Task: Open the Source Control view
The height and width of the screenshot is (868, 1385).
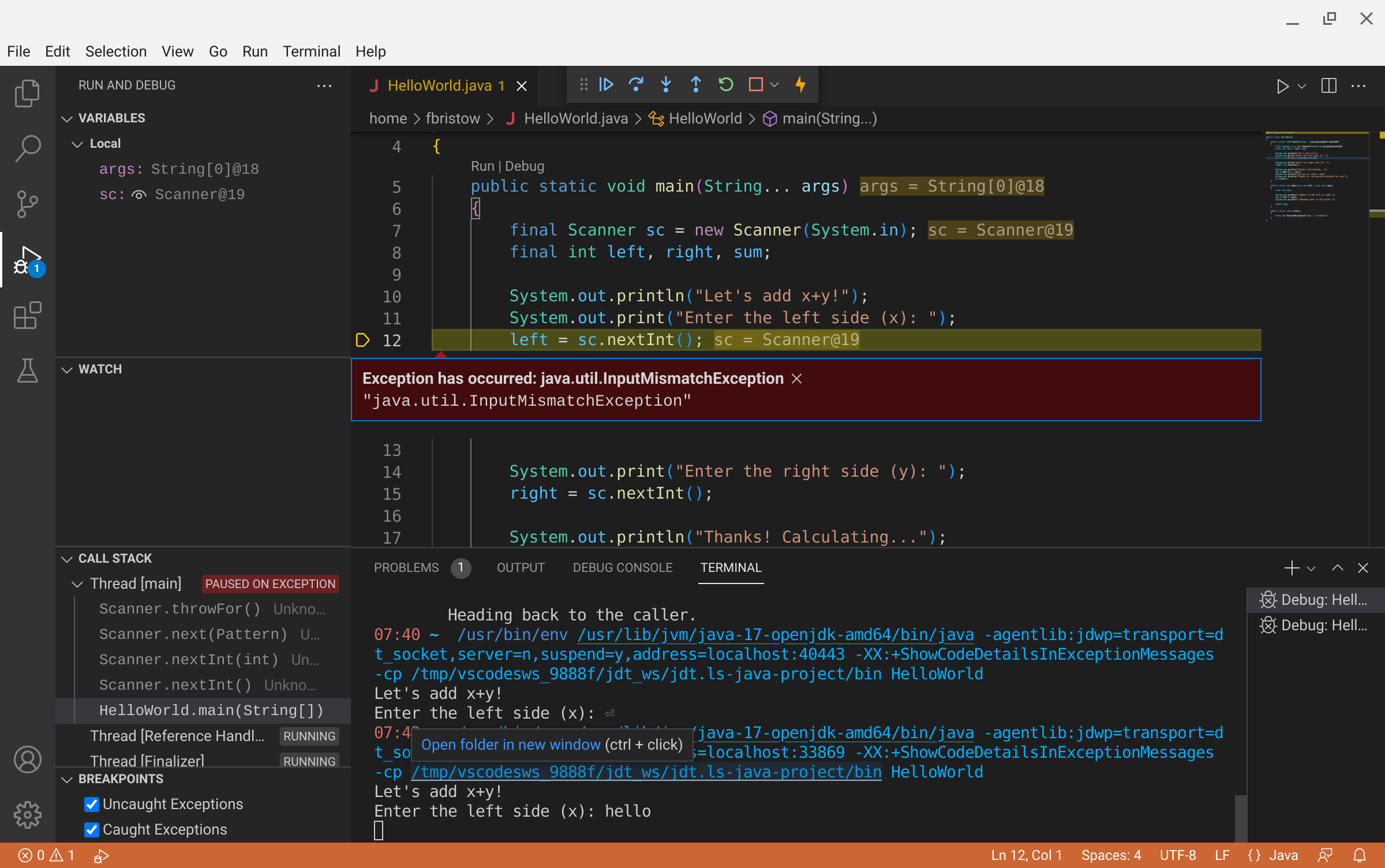Action: pyautogui.click(x=27, y=204)
